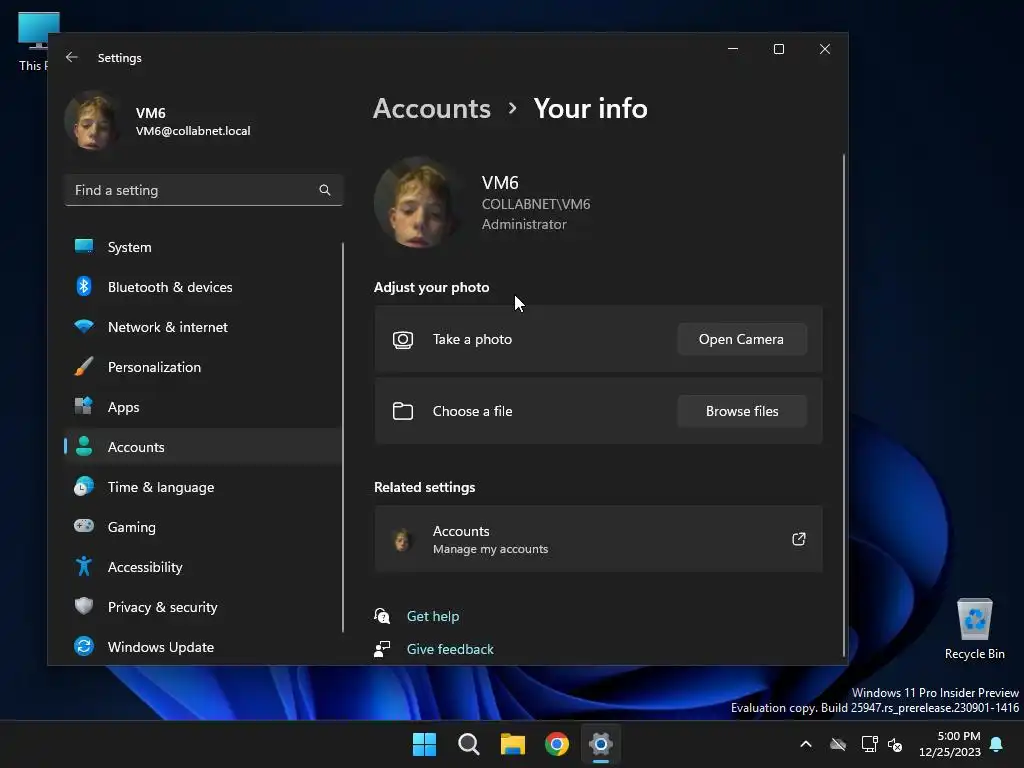Screen dimensions: 1024x768
Task: Click the folder icon beside Choose a file
Action: [403, 411]
